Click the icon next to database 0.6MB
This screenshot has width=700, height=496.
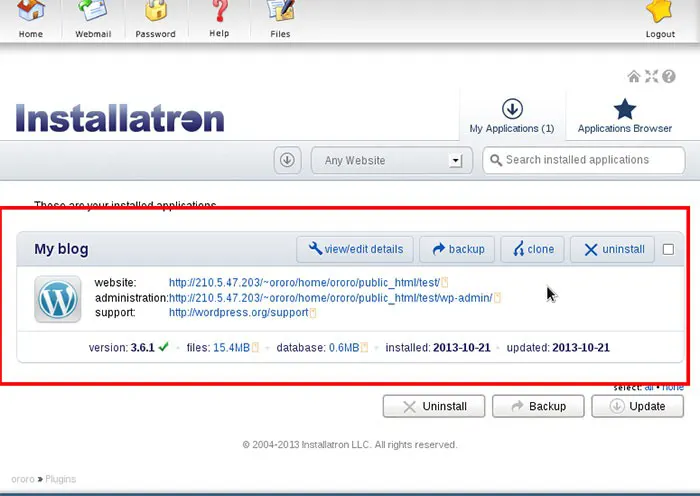(365, 347)
